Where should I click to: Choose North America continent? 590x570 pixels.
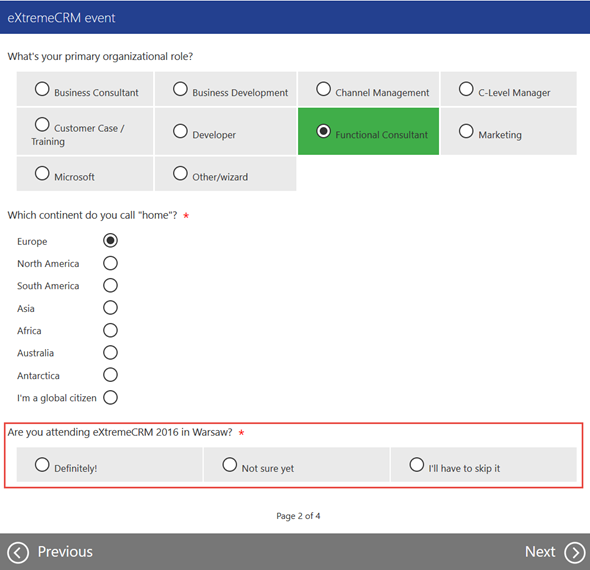[110, 263]
